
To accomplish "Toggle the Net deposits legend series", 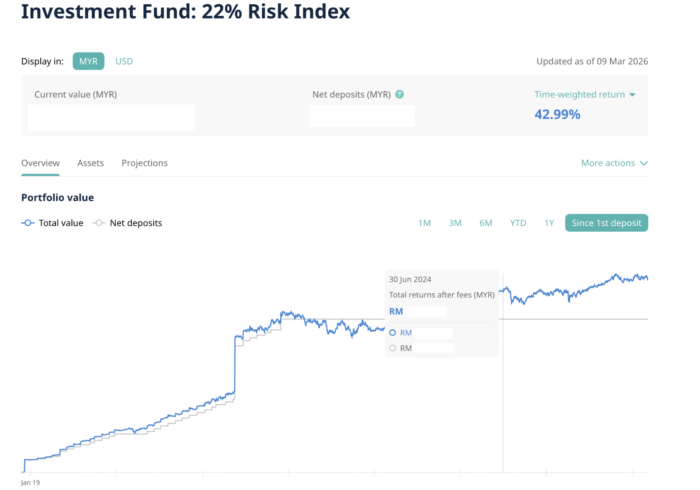I will pos(128,223).
